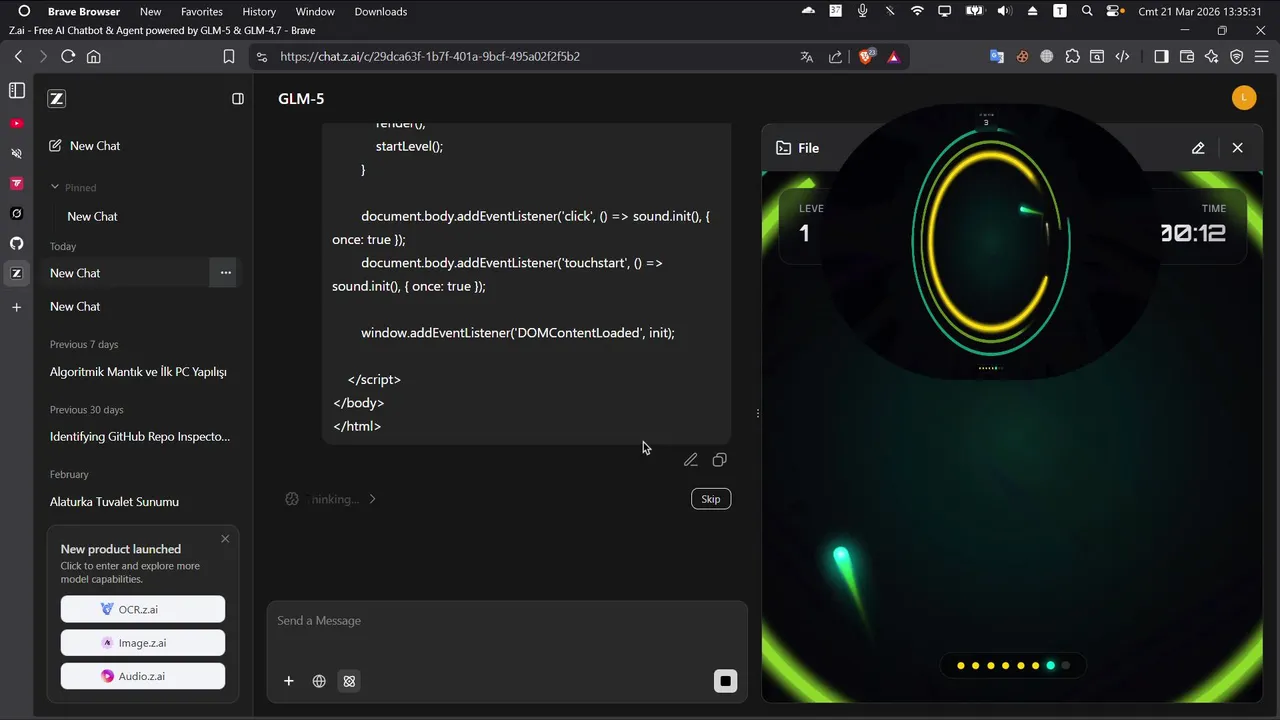Toggle the browser sidebar panel
Screen dimensions: 1280x720
tap(1161, 57)
